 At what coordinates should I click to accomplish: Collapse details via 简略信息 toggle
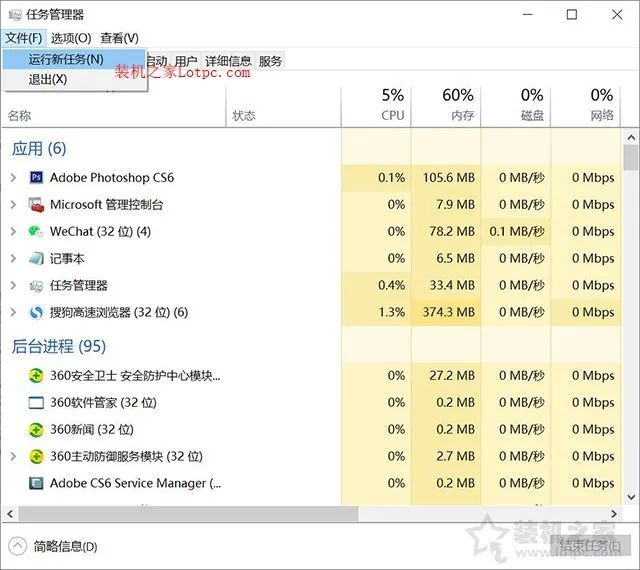tap(55, 547)
